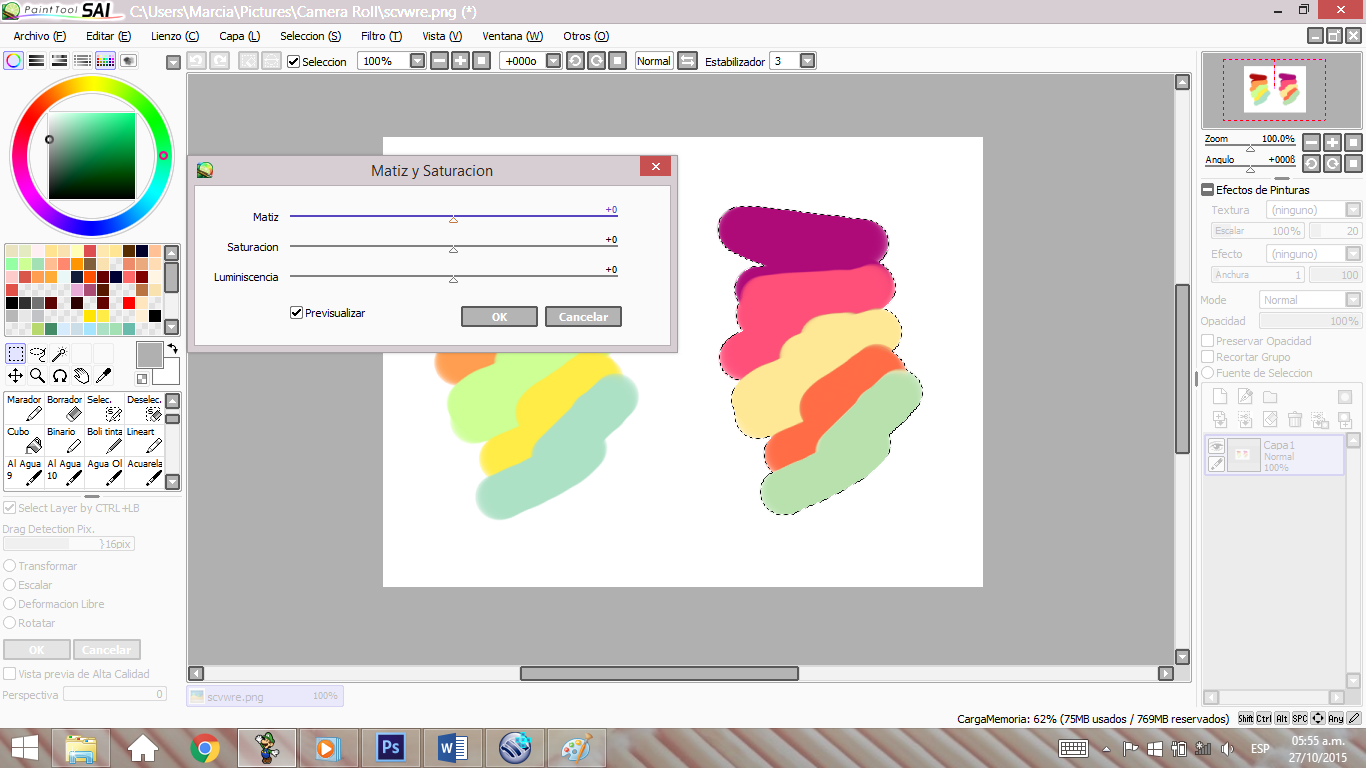Select the Borrador eraser tool
Screen dimensions: 1366x768
pos(64,410)
